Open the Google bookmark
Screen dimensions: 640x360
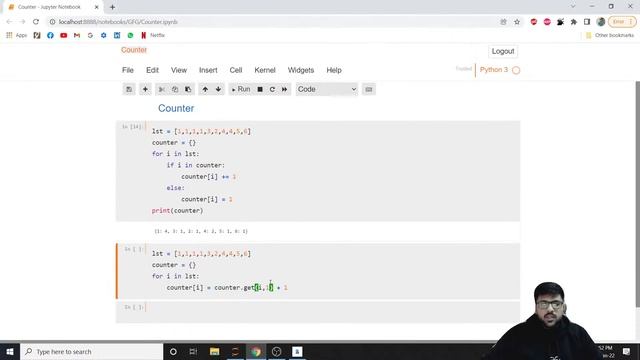pos(90,36)
